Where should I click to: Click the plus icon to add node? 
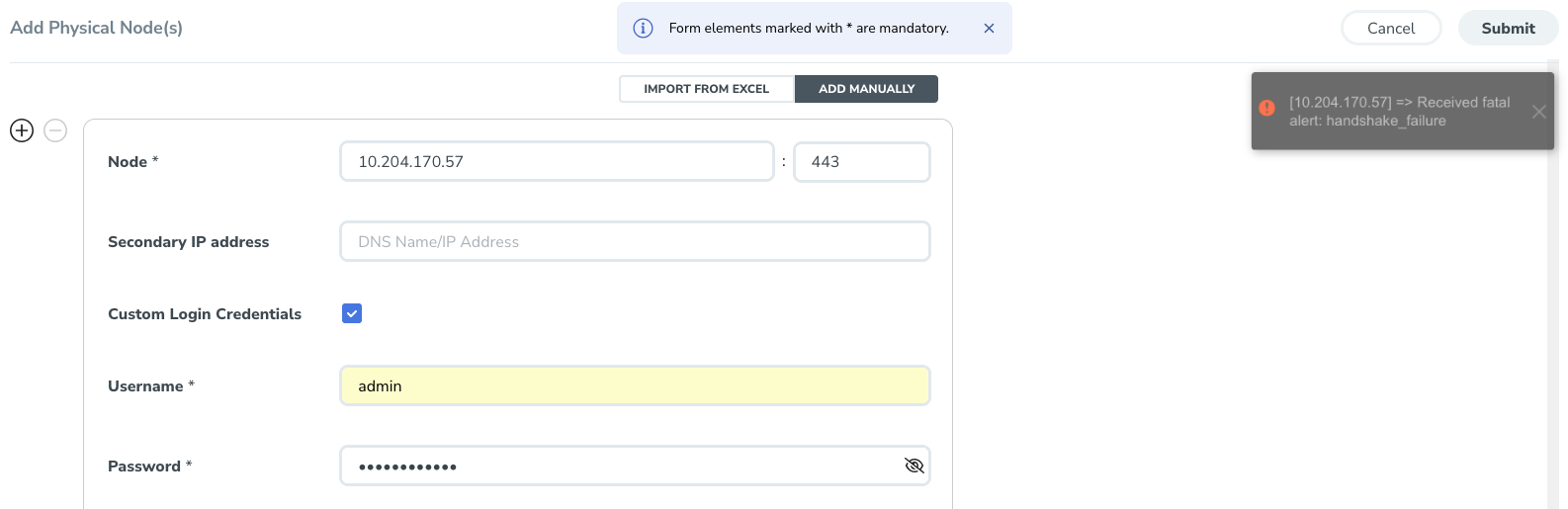[22, 130]
